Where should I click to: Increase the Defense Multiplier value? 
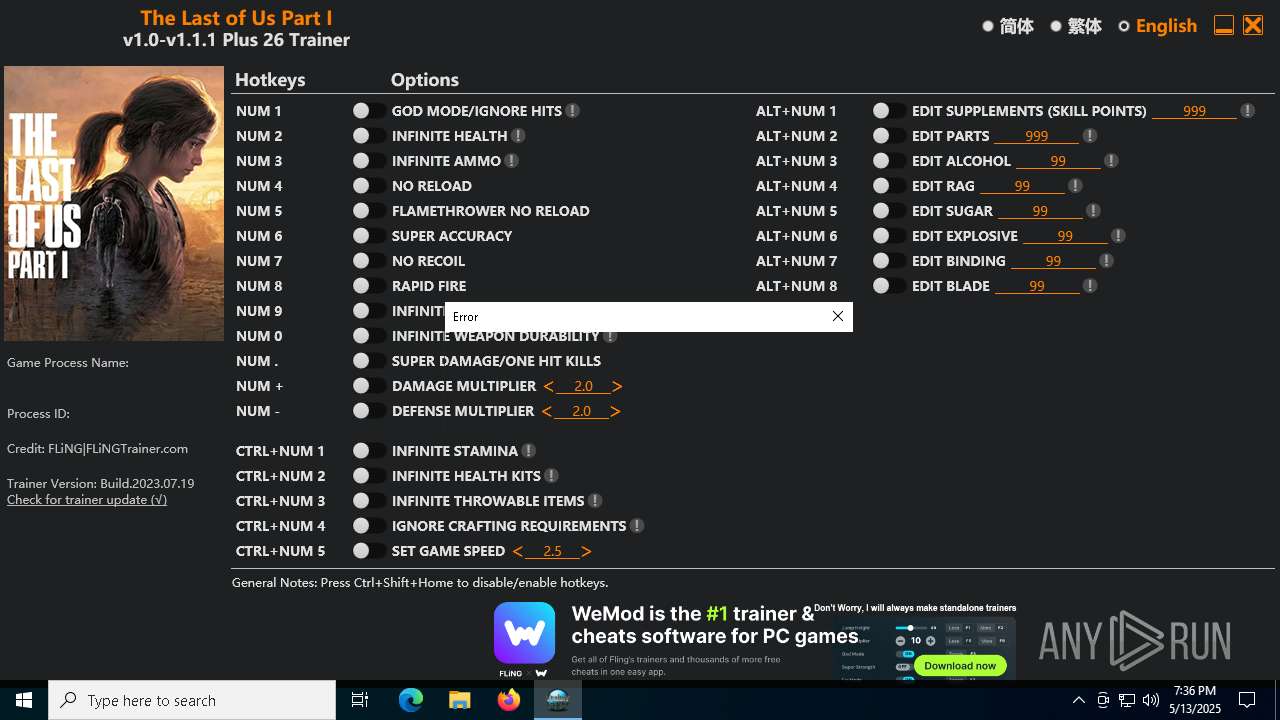(x=615, y=411)
